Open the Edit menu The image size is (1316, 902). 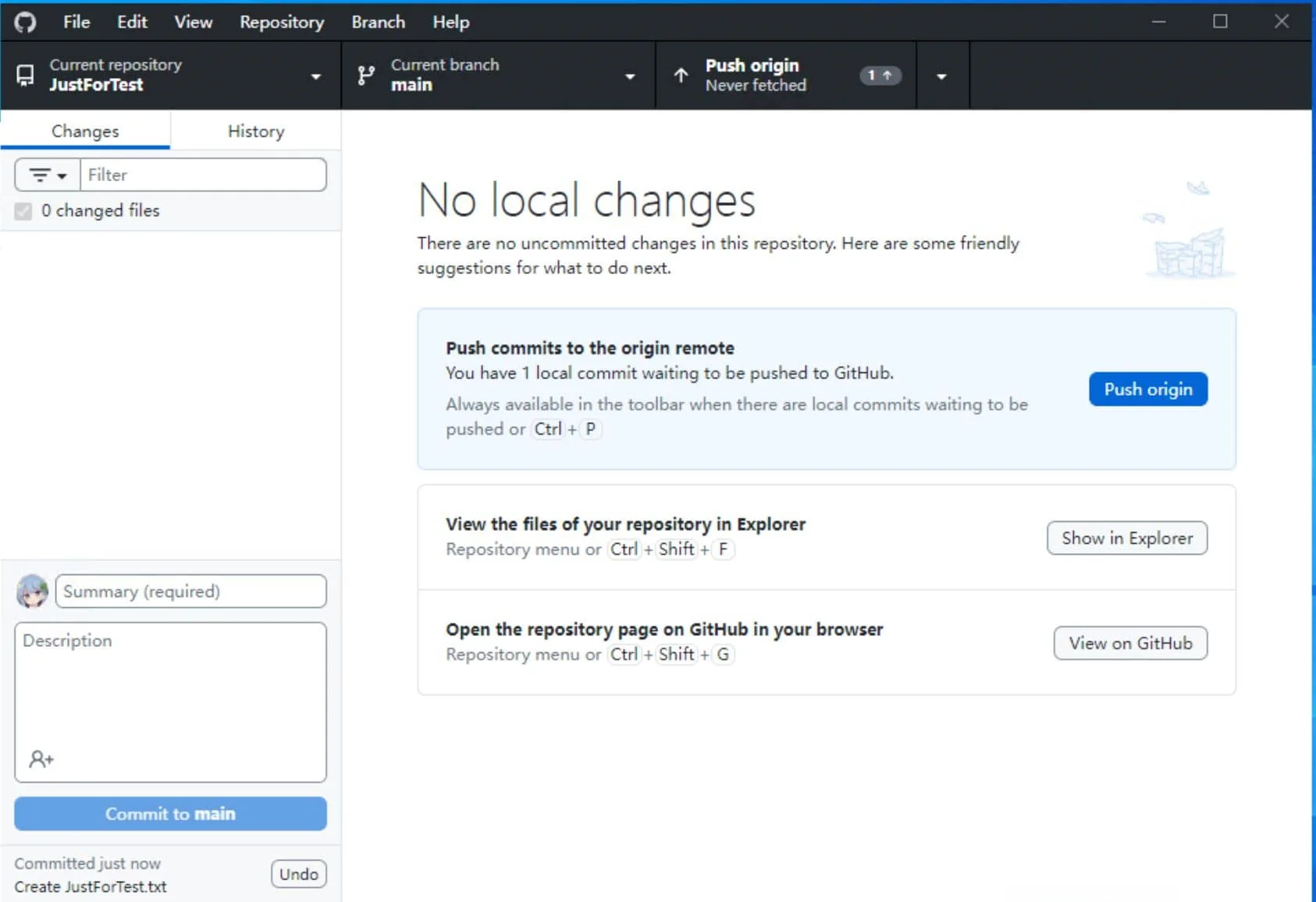tap(132, 22)
